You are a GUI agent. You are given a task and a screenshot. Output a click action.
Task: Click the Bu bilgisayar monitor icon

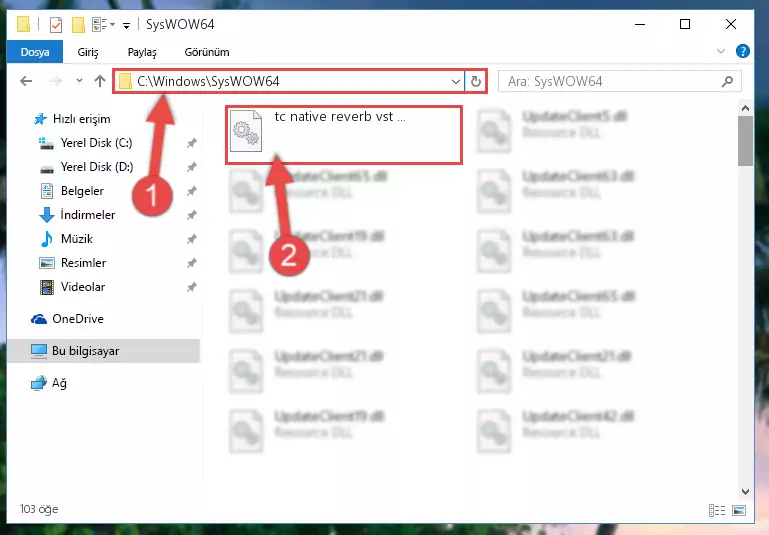(x=39, y=351)
